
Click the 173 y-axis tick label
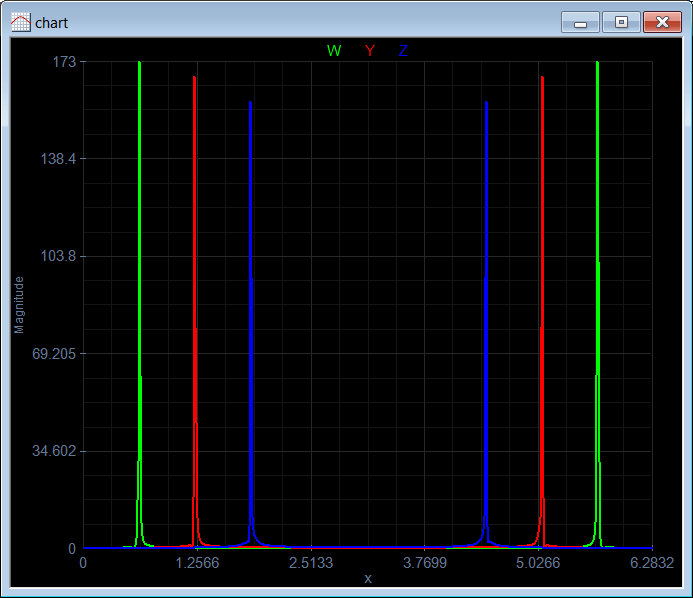65,62
